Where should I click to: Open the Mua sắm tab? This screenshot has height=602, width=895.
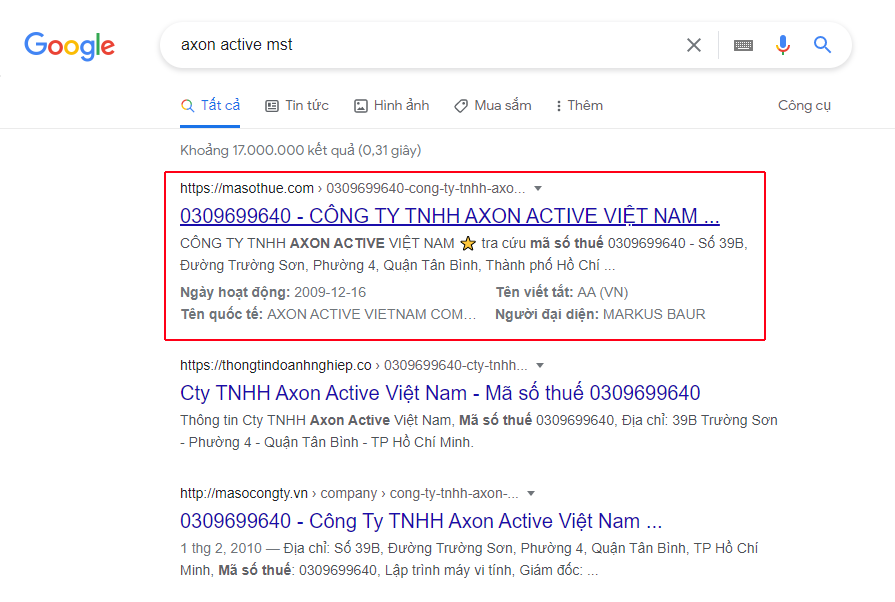click(x=493, y=106)
